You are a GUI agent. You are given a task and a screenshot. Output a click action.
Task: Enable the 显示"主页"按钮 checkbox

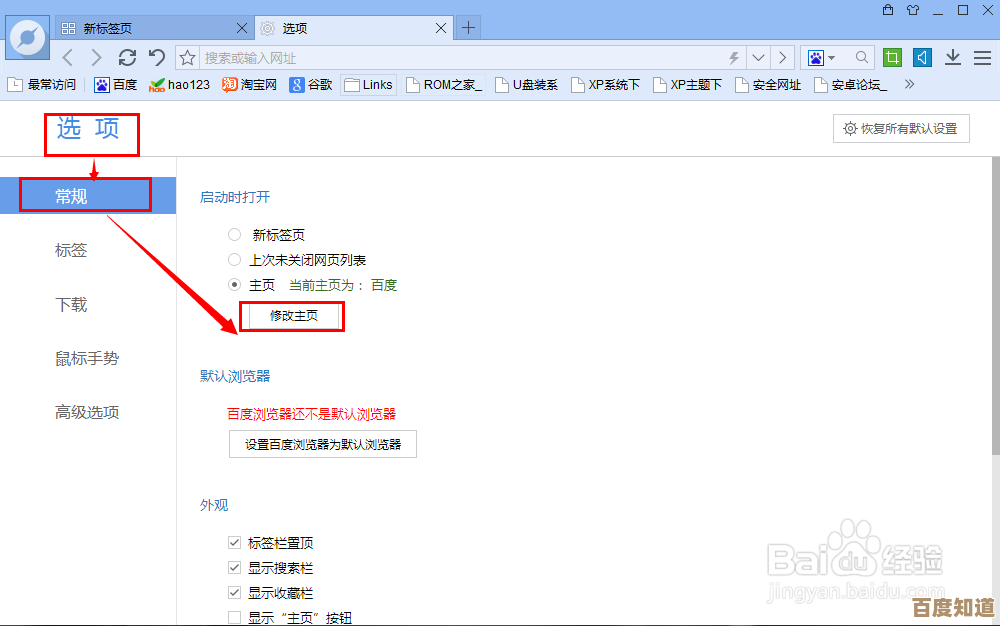[x=233, y=617]
